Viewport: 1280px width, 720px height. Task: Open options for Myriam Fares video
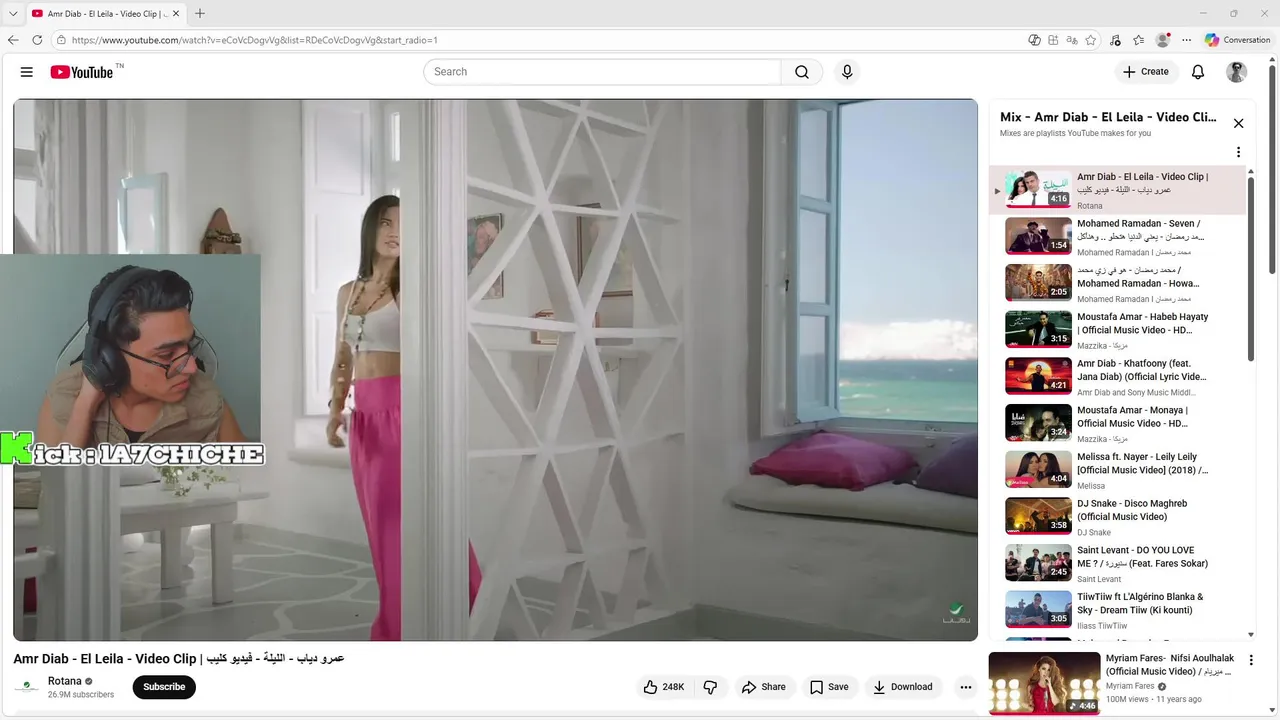pyautogui.click(x=1251, y=660)
